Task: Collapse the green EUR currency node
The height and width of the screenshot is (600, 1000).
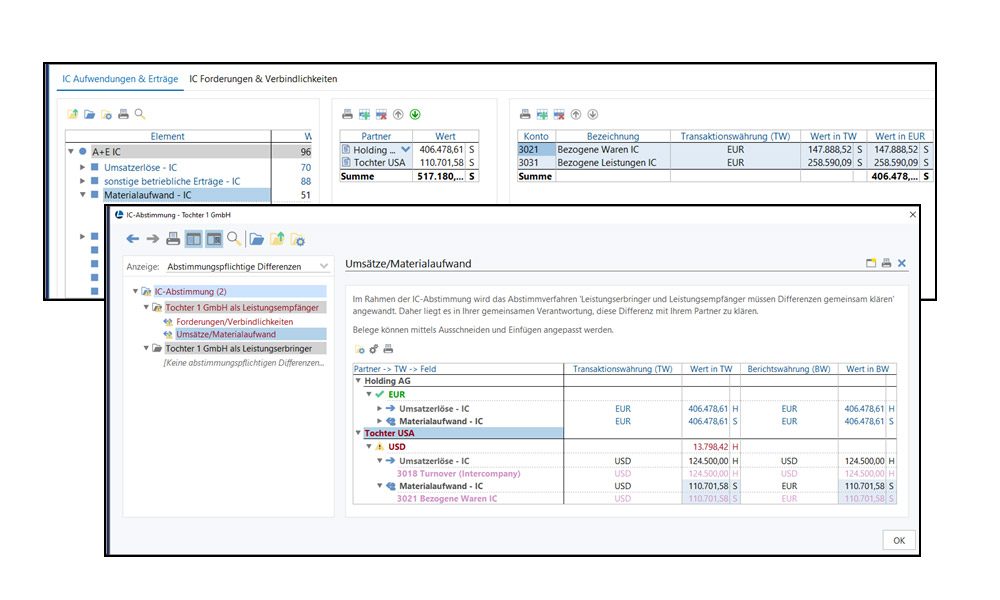Action: 369,394
